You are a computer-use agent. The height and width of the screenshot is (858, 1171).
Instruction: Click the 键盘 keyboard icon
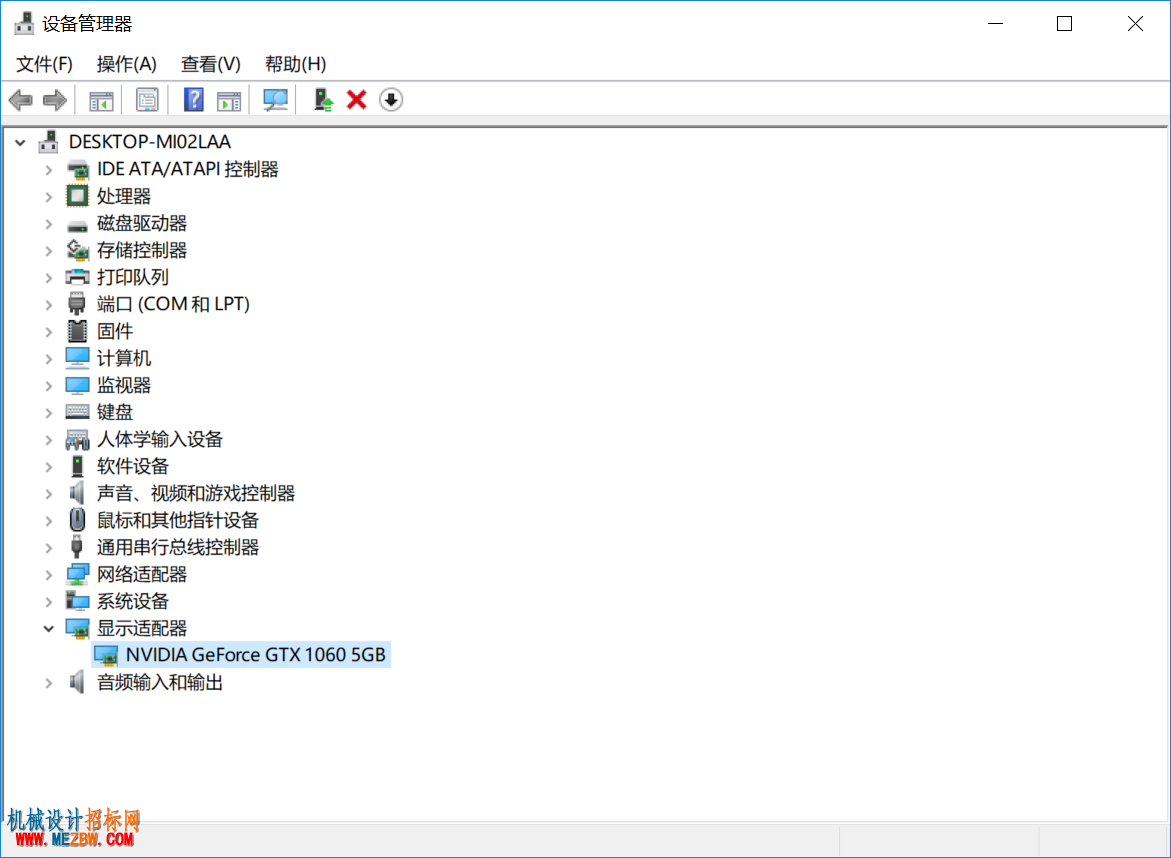pos(77,411)
